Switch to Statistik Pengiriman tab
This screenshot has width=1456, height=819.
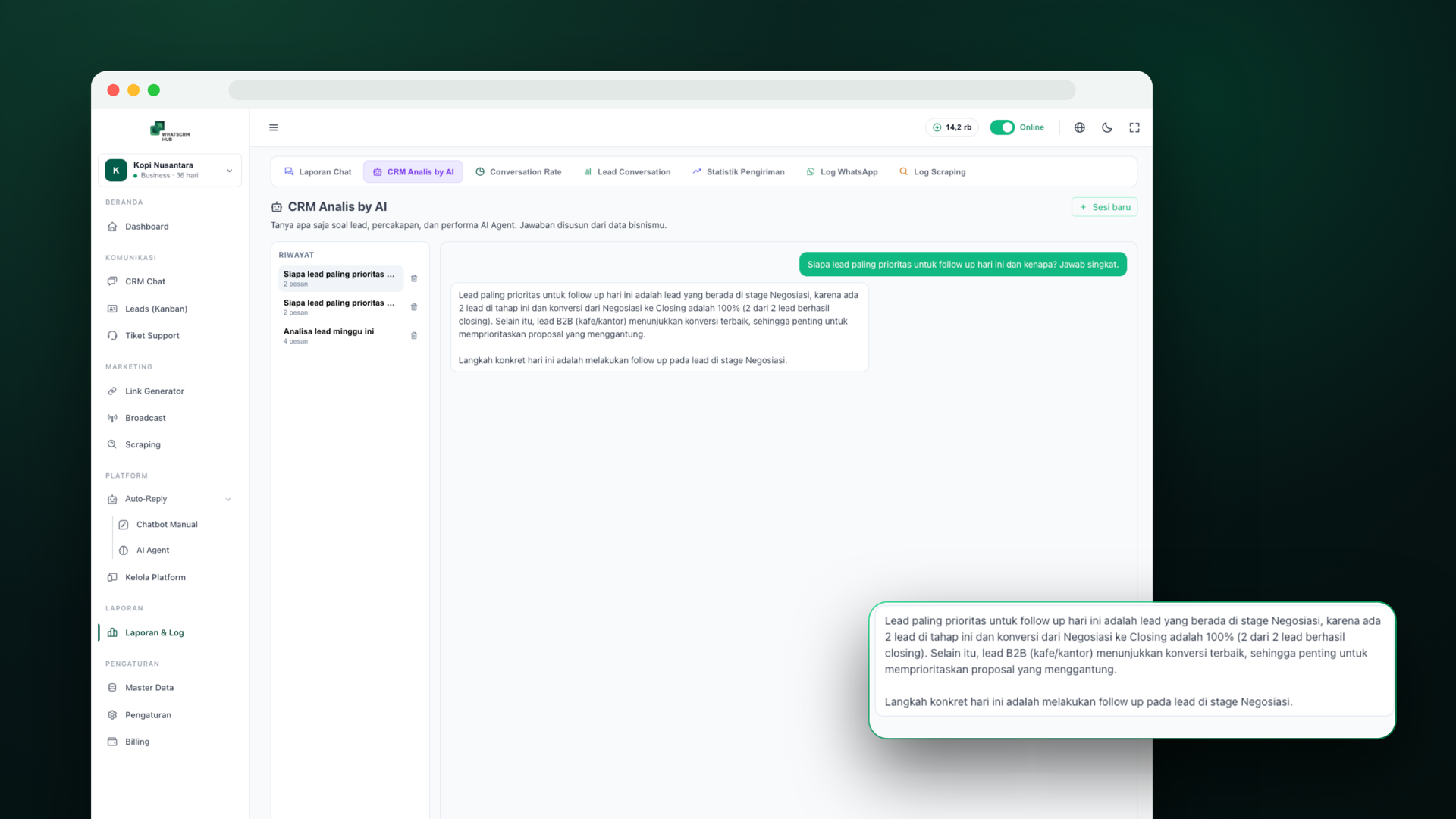(738, 172)
